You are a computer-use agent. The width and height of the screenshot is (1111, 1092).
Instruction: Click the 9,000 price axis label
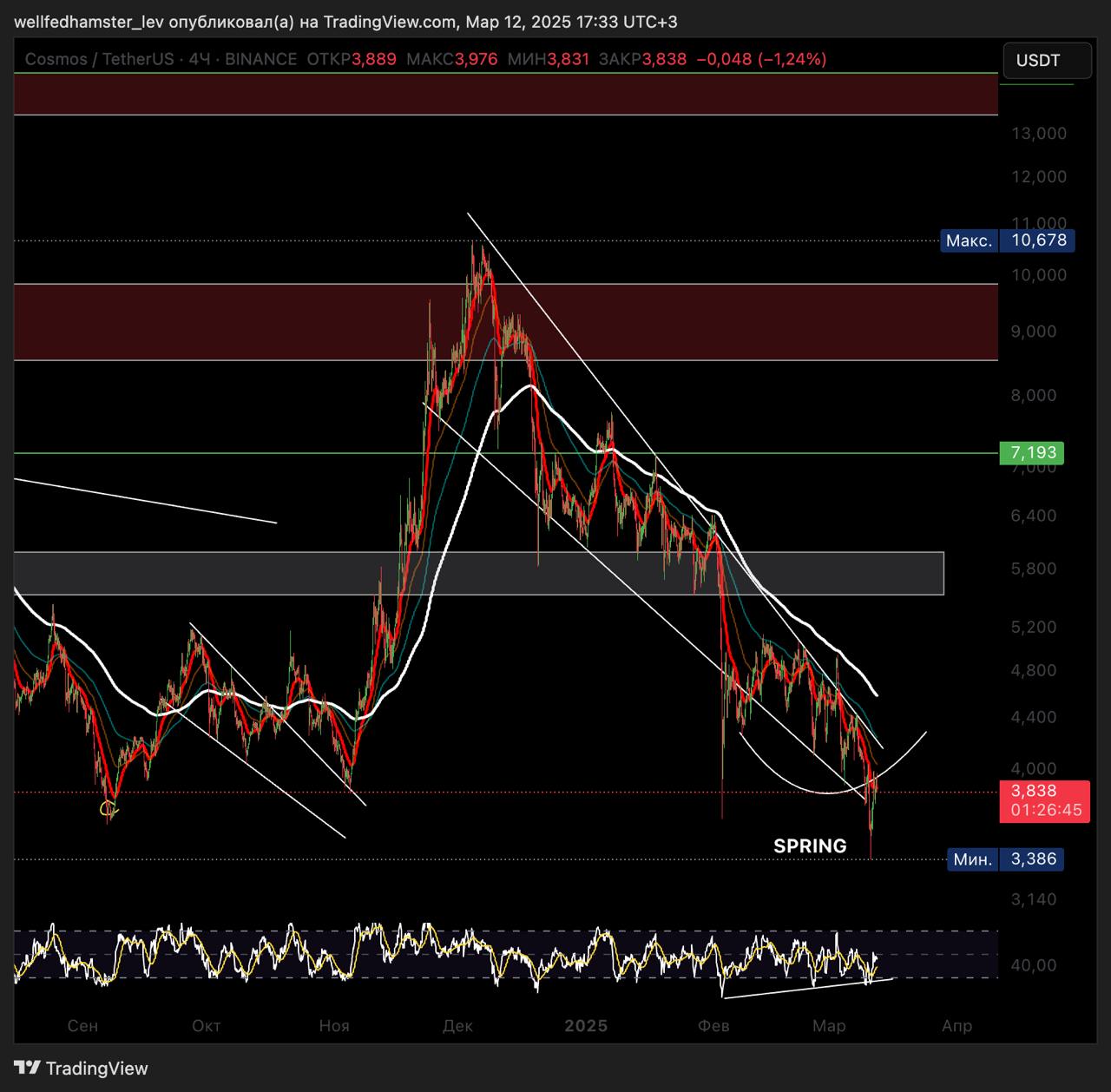(1034, 332)
